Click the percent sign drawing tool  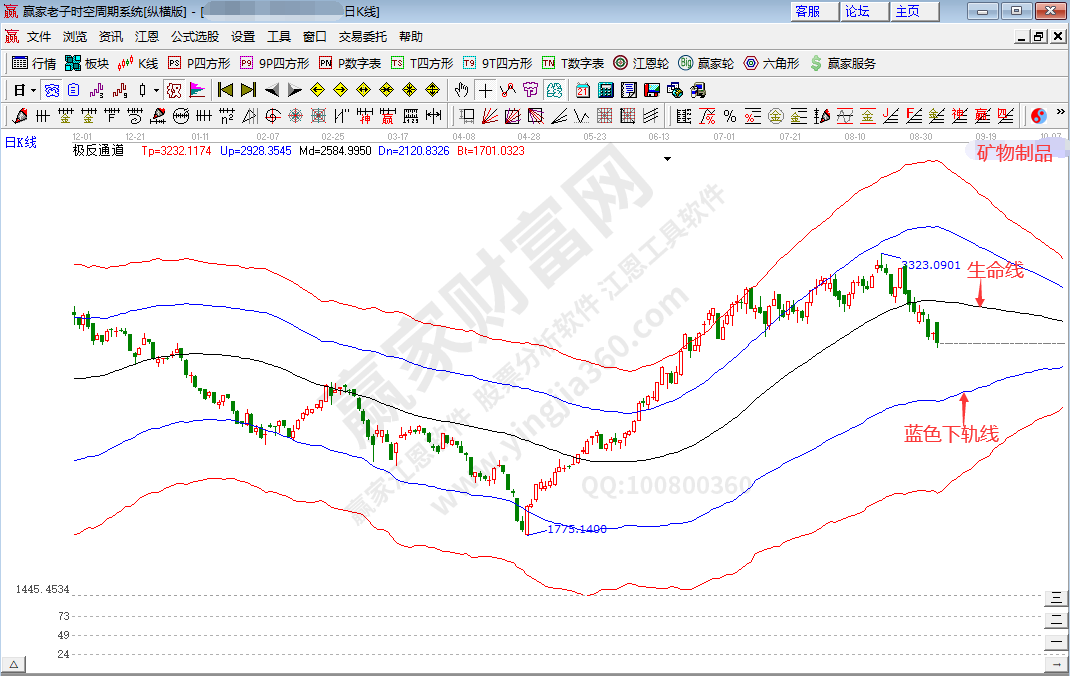coord(730,115)
